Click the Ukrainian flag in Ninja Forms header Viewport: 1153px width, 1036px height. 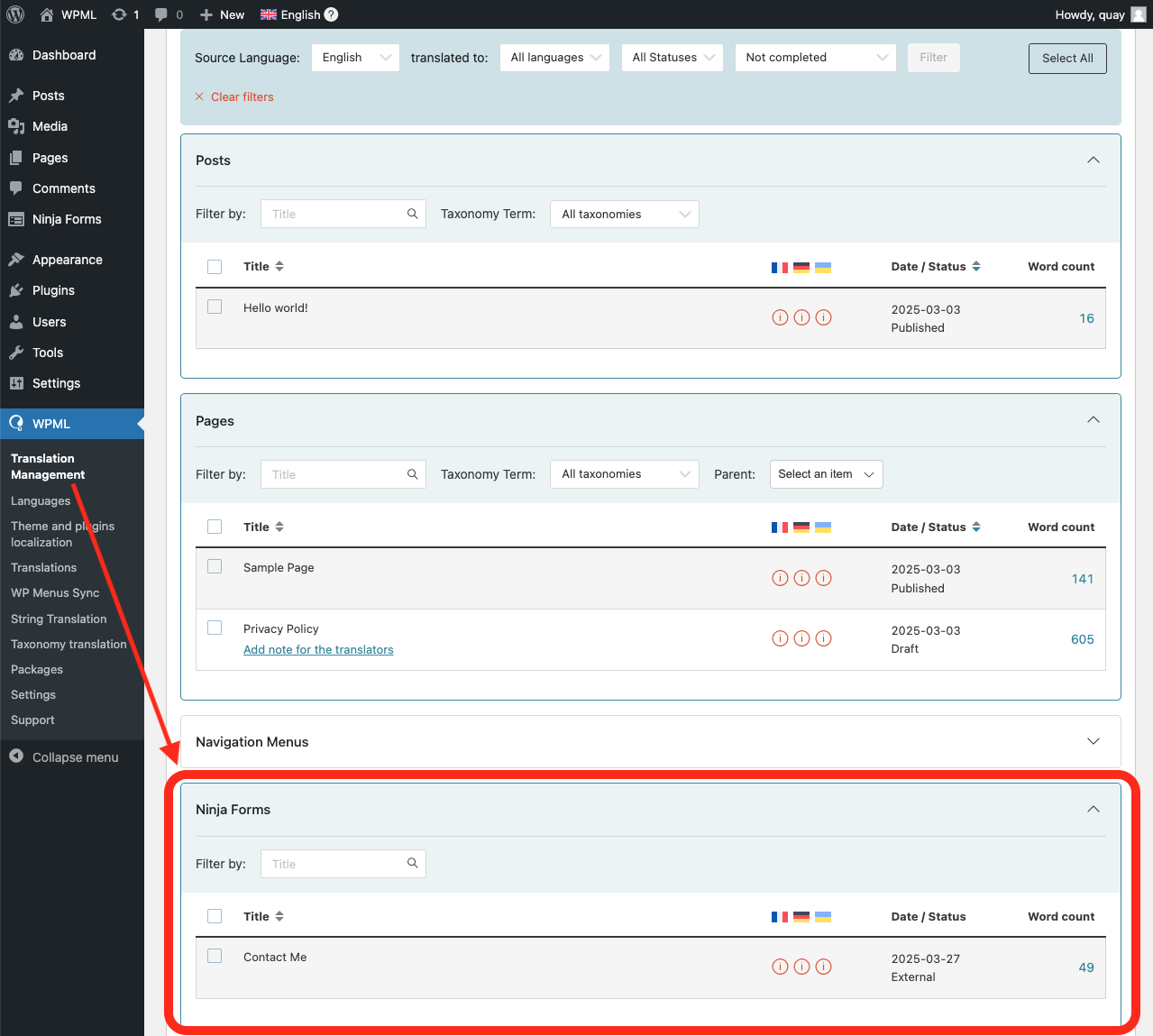(x=823, y=916)
